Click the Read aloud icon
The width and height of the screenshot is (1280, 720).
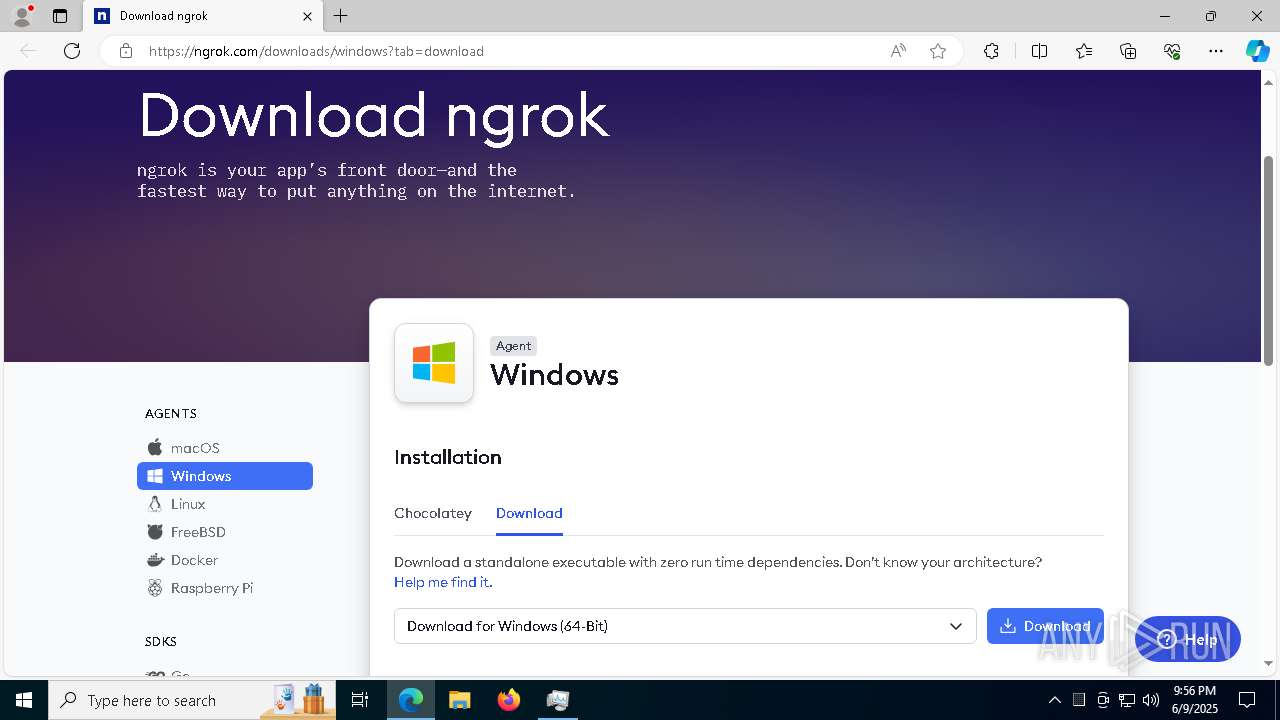pyautogui.click(x=898, y=51)
